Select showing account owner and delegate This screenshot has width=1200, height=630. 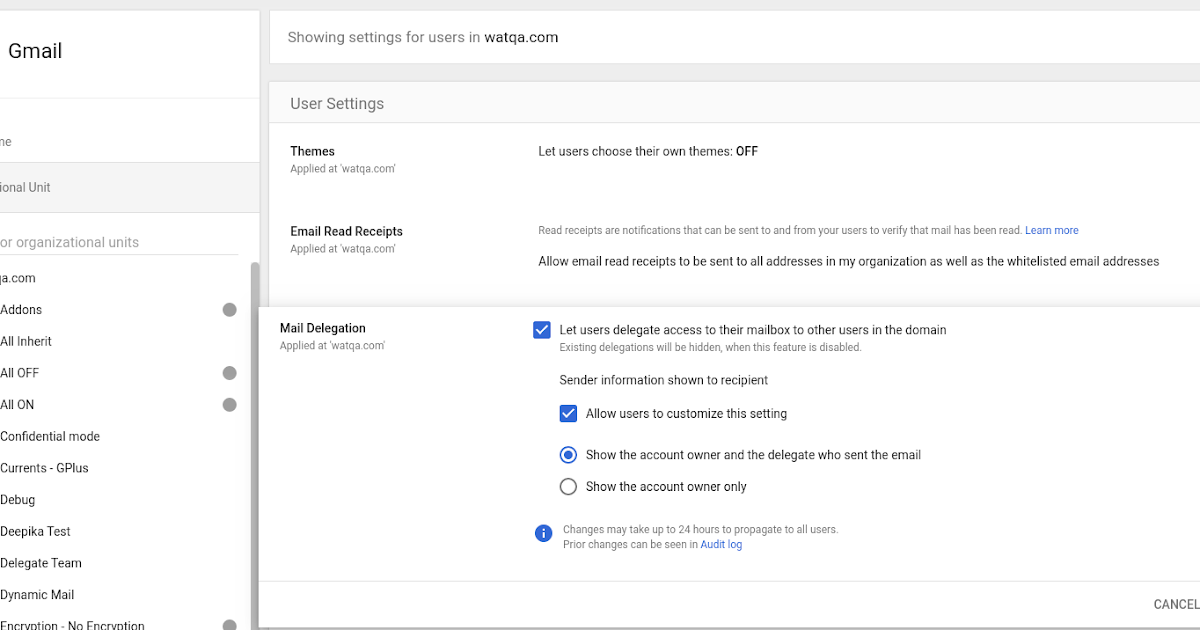coord(568,454)
